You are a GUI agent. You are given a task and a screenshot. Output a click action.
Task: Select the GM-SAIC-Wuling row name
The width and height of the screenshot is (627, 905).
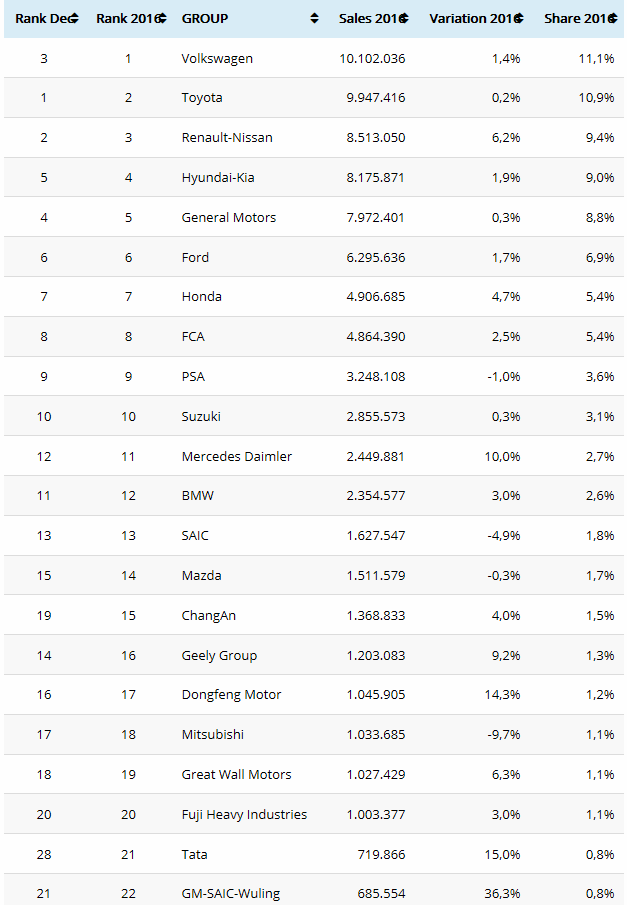pyautogui.click(x=232, y=893)
